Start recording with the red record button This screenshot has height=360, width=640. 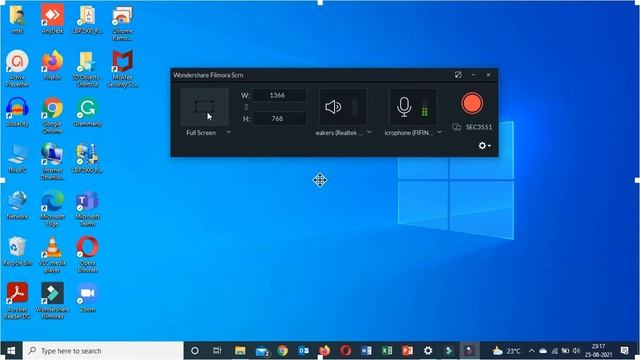click(472, 103)
